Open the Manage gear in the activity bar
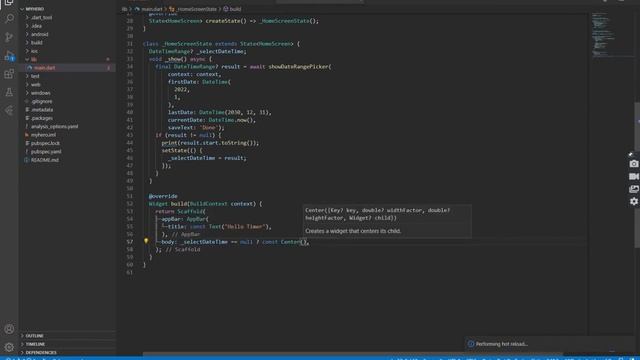Viewport: 640px width, 360px height. pos(9,347)
